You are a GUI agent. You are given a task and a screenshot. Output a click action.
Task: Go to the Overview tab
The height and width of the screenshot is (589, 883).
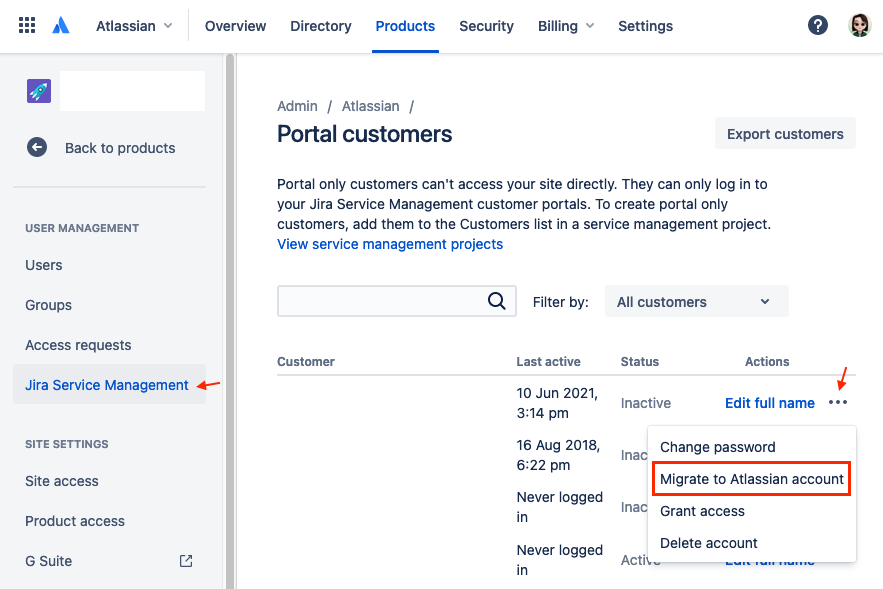tap(235, 26)
